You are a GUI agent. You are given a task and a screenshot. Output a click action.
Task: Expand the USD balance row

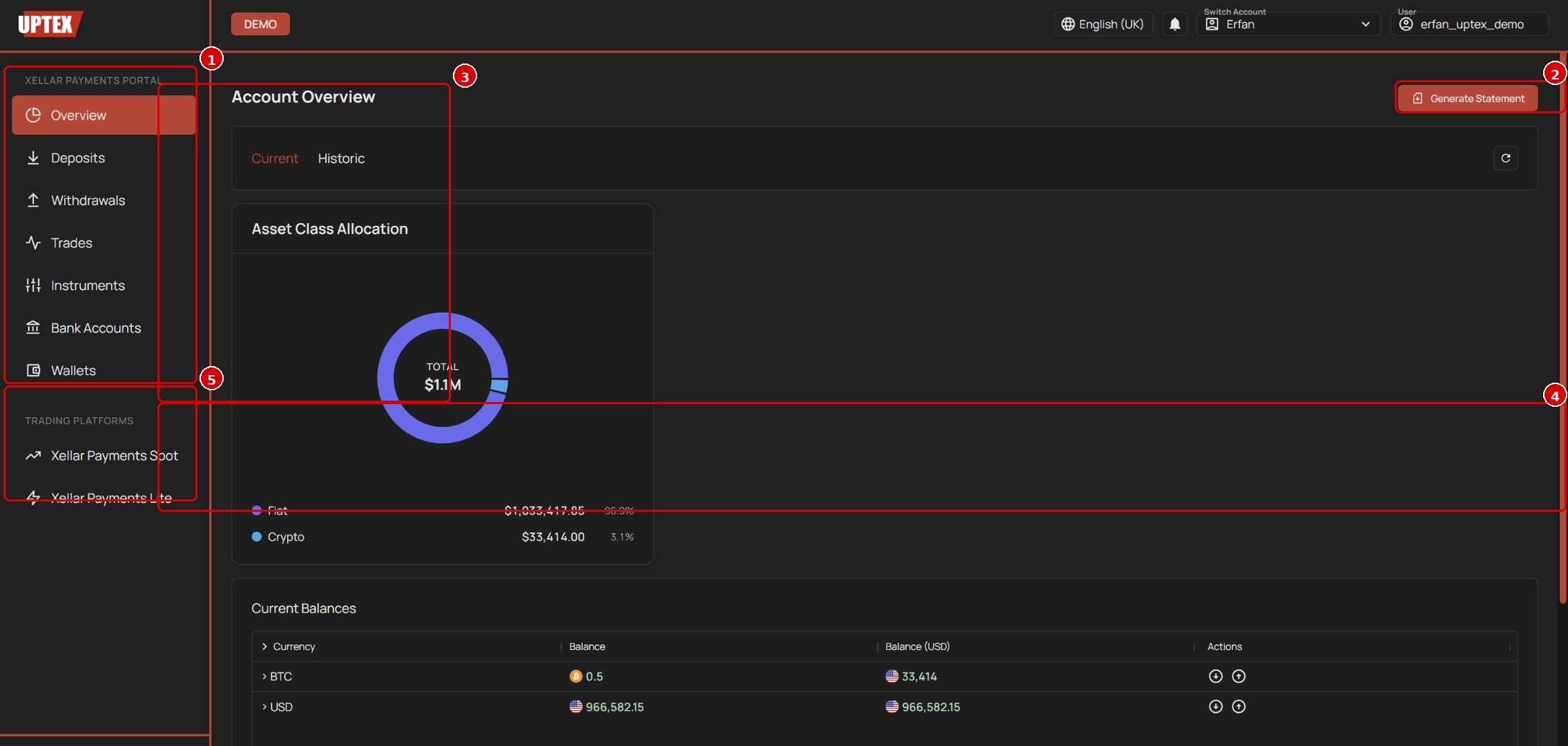[x=264, y=707]
